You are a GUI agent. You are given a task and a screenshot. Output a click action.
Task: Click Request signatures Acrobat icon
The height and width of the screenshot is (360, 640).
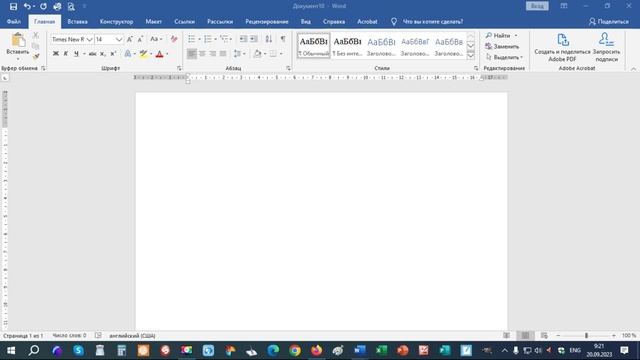[x=606, y=40]
